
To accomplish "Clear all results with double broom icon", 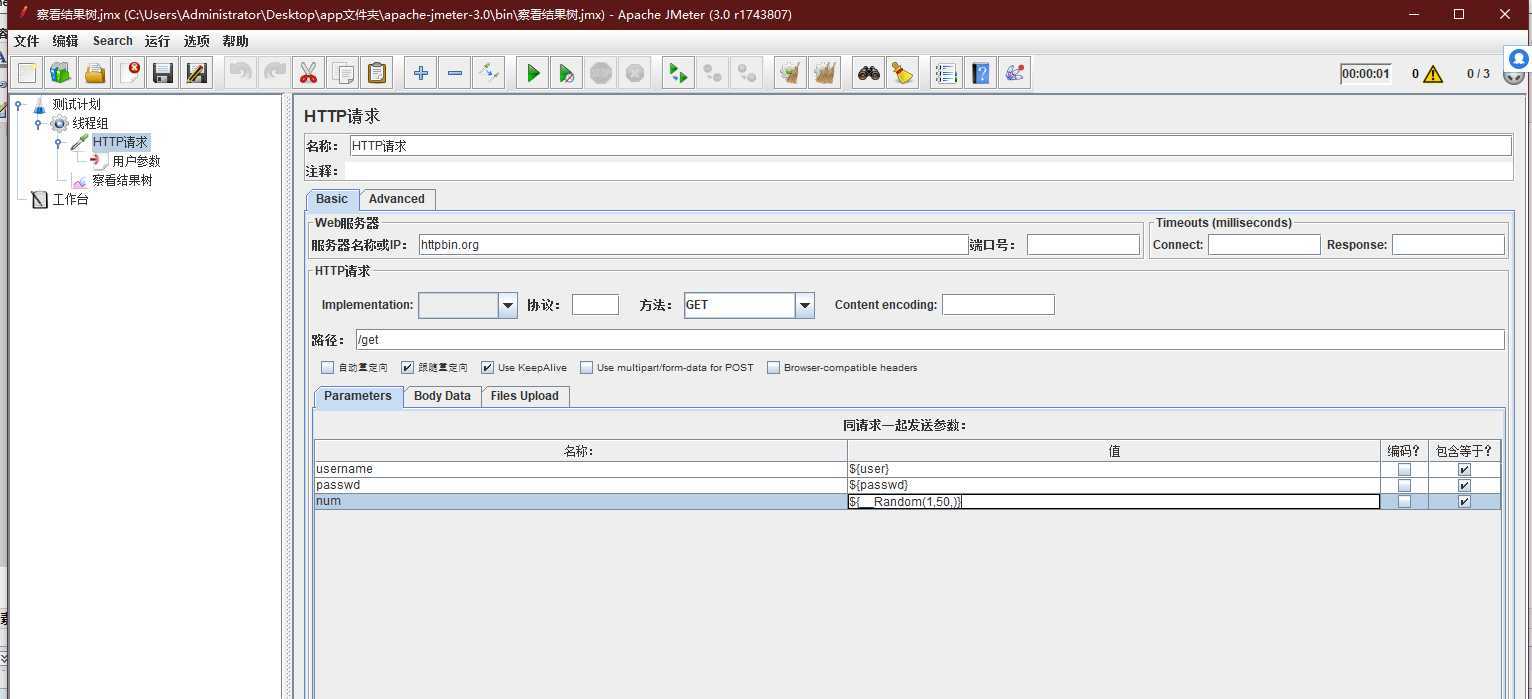I will click(x=825, y=73).
